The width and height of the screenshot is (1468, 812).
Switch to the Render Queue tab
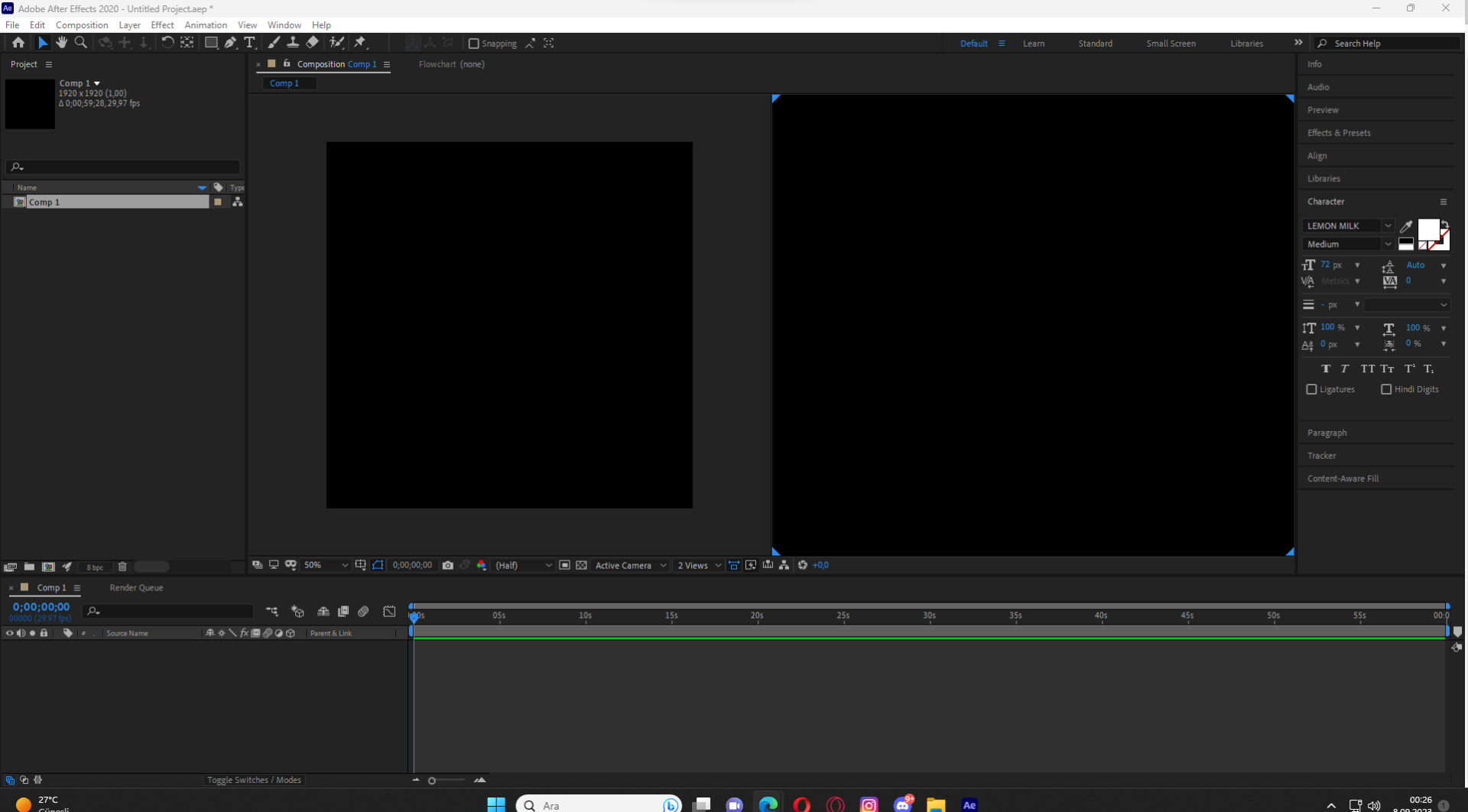coord(136,588)
